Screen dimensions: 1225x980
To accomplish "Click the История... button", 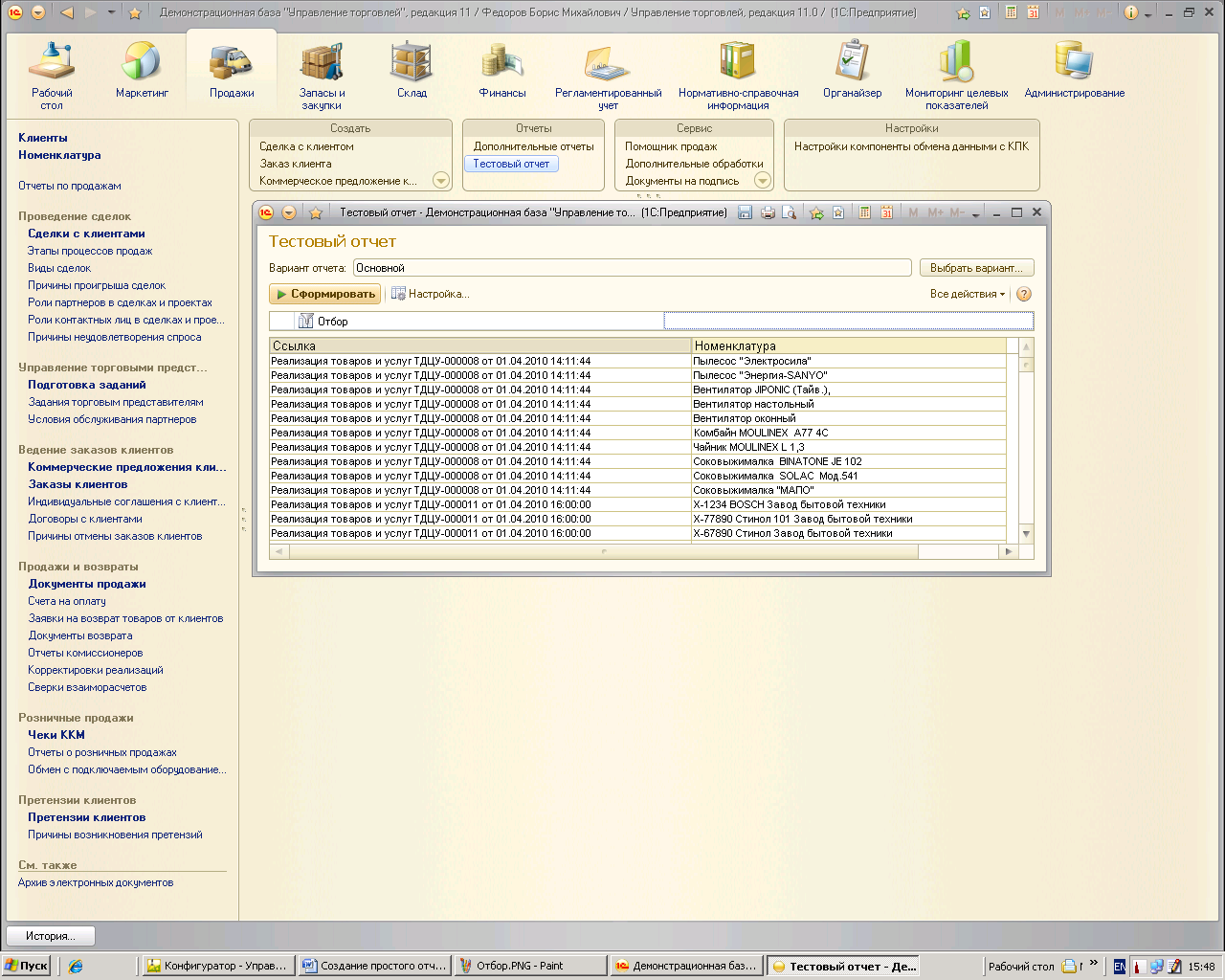I will [51, 936].
